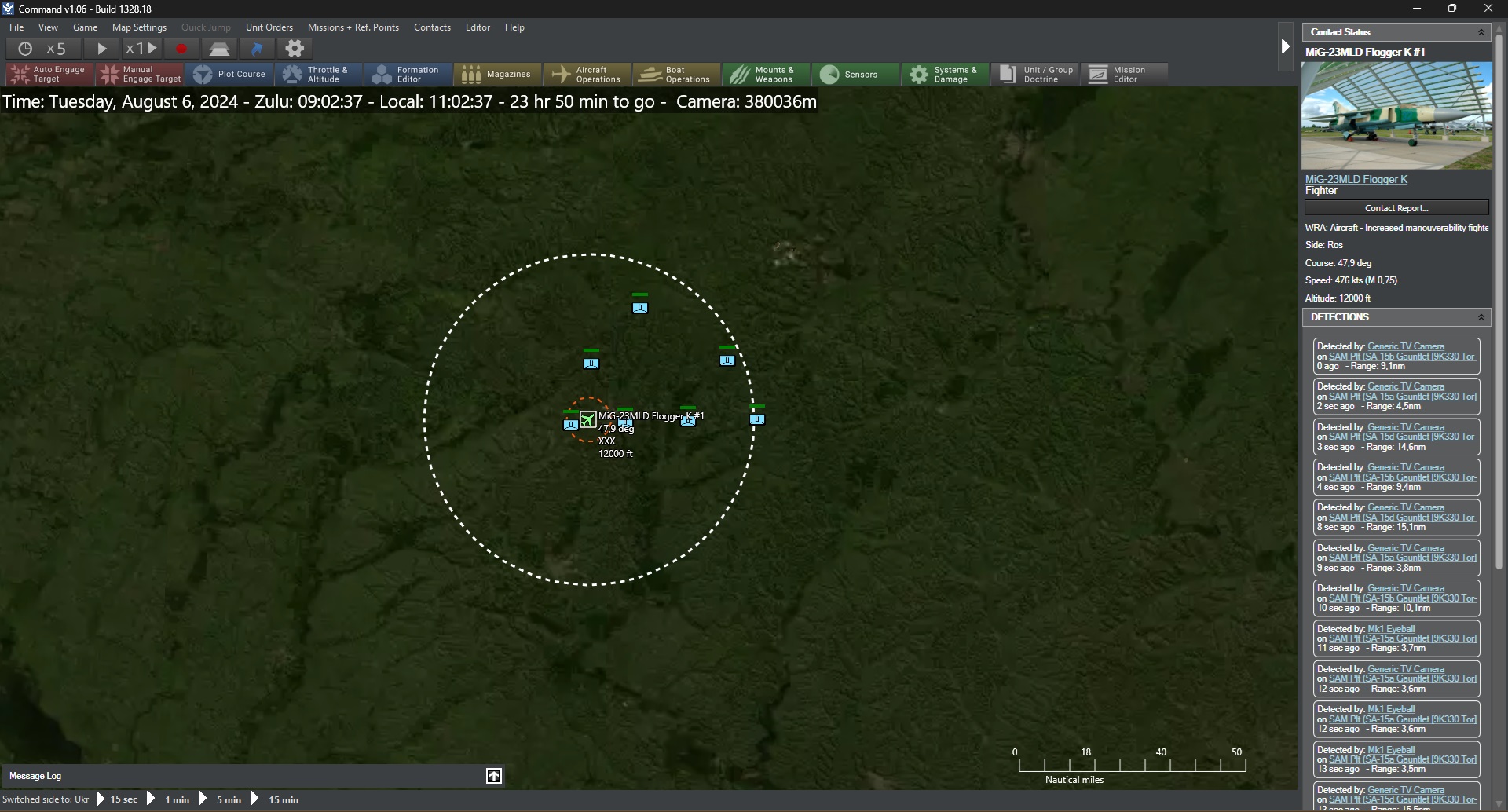Screen dimensions: 1508x812
Task: Click the x1 play speed button
Action: click(141, 49)
